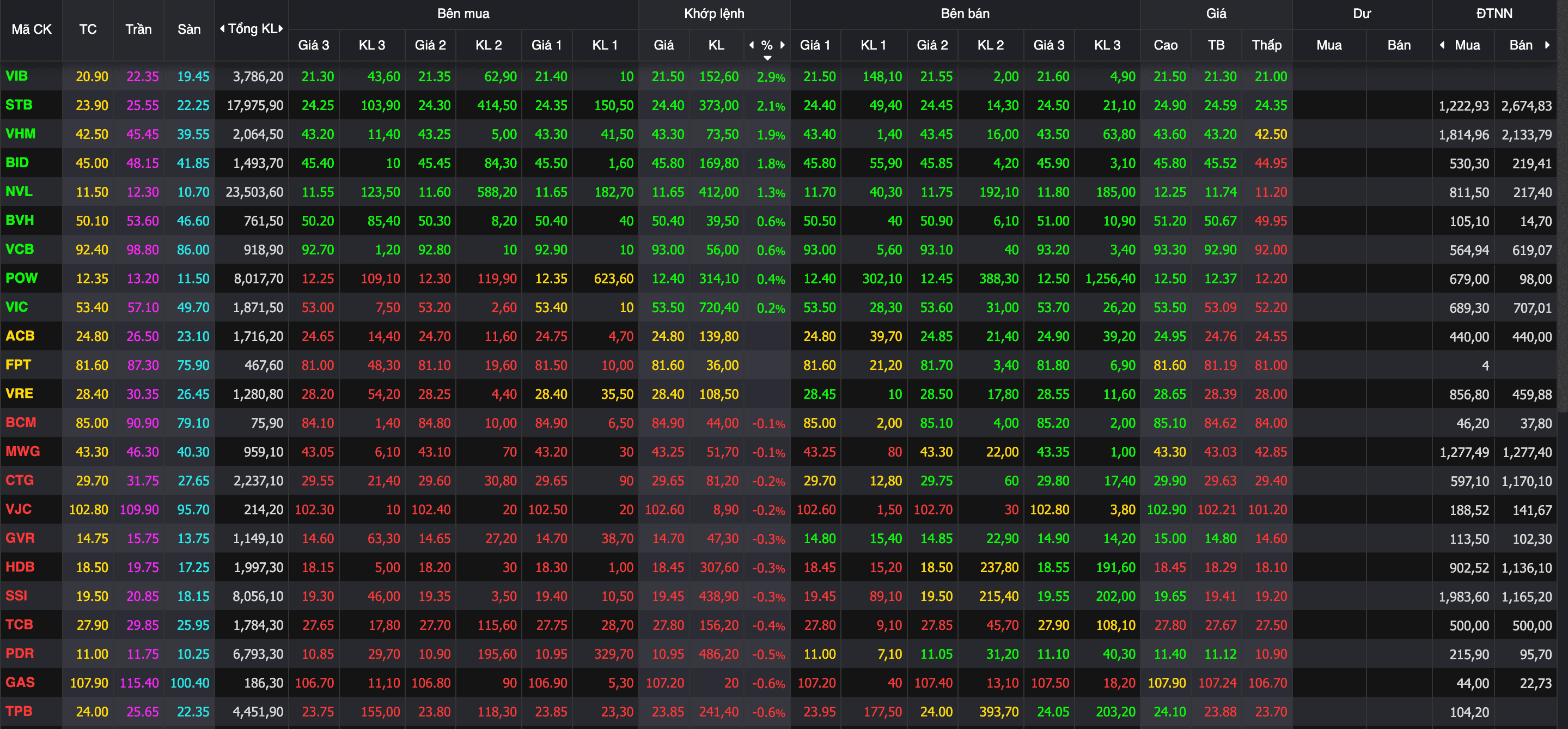Click GAS floor price 100.40
This screenshot has height=729, width=1568.
coord(190,683)
